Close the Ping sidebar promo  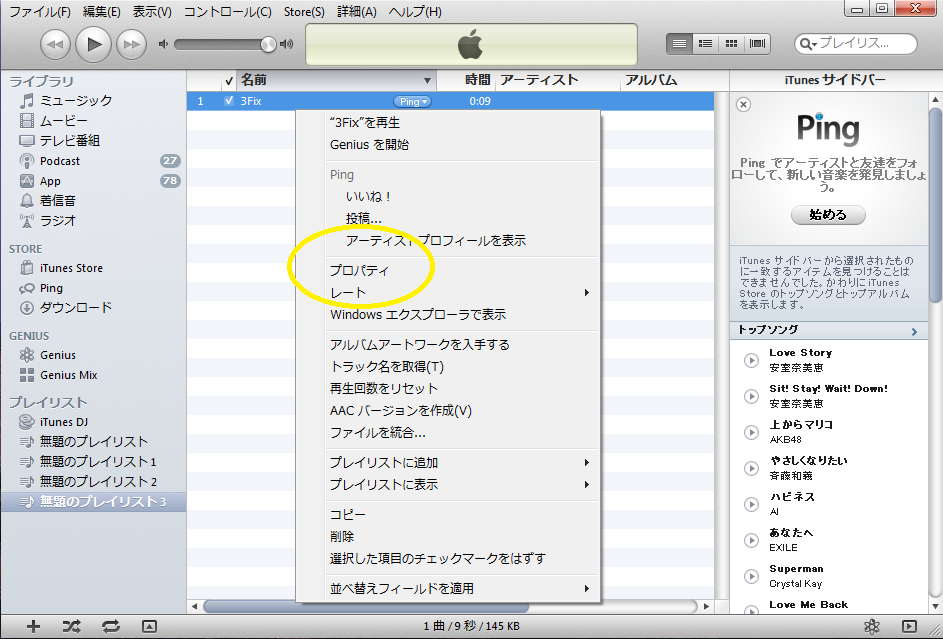(x=743, y=105)
